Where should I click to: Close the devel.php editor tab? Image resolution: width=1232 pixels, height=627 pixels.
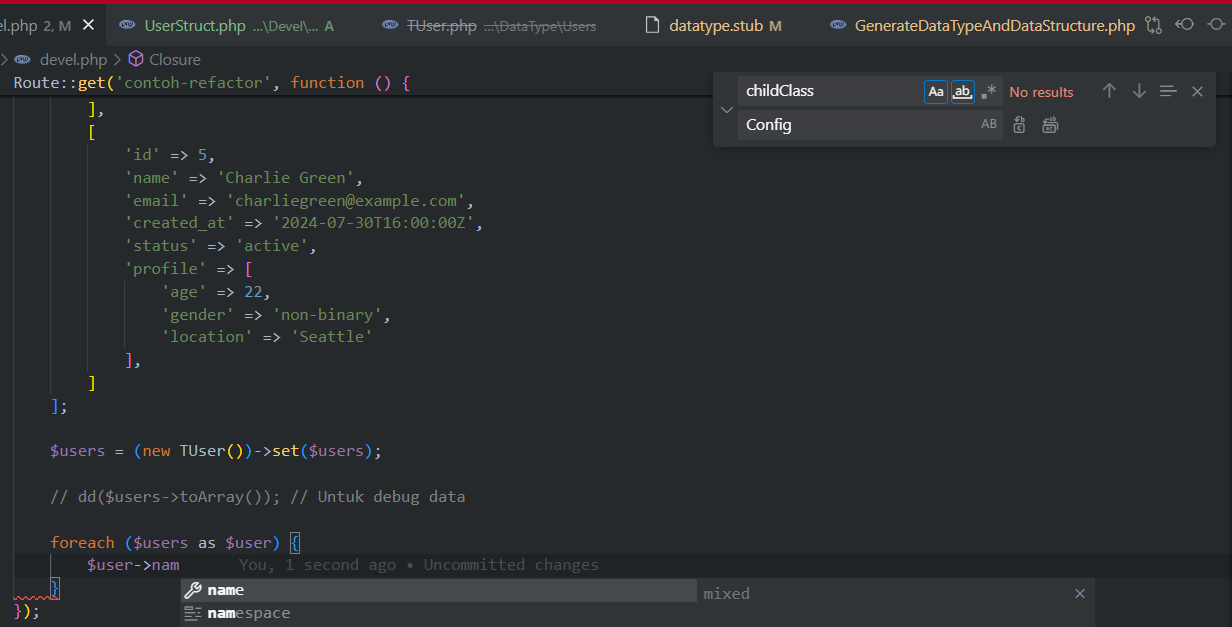[88, 26]
